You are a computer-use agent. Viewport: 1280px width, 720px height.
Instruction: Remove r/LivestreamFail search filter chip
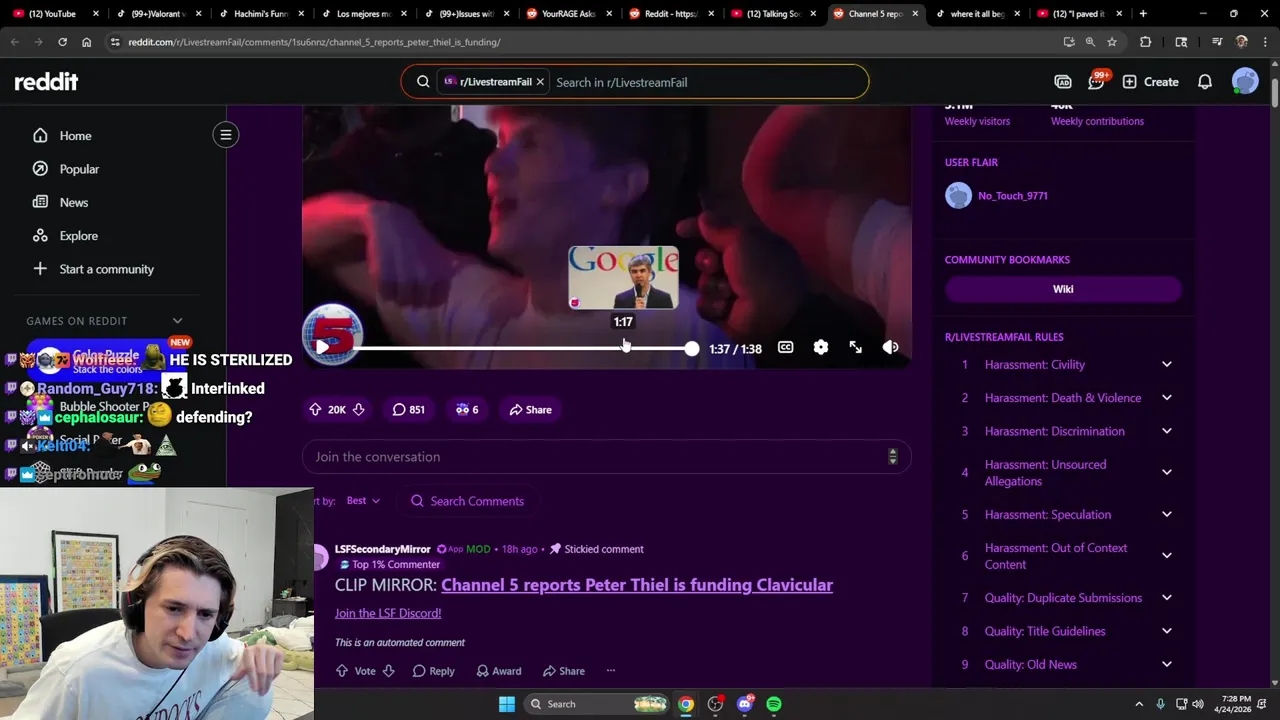pyautogui.click(x=540, y=82)
